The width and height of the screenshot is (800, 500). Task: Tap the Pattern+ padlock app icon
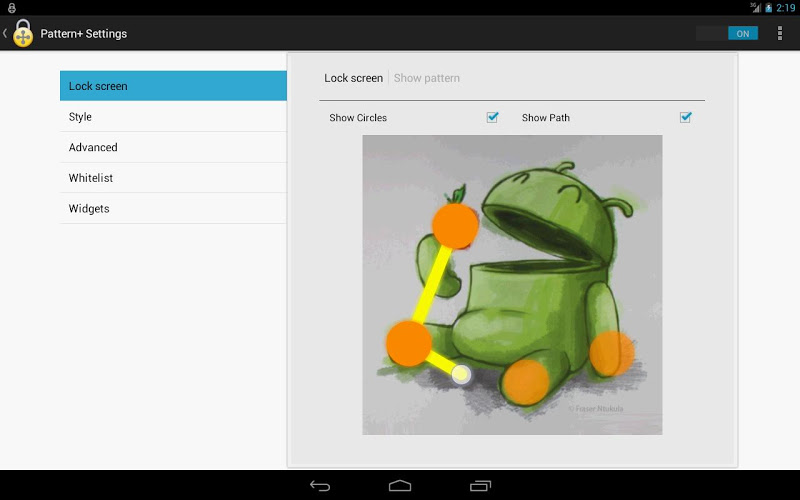(23, 34)
